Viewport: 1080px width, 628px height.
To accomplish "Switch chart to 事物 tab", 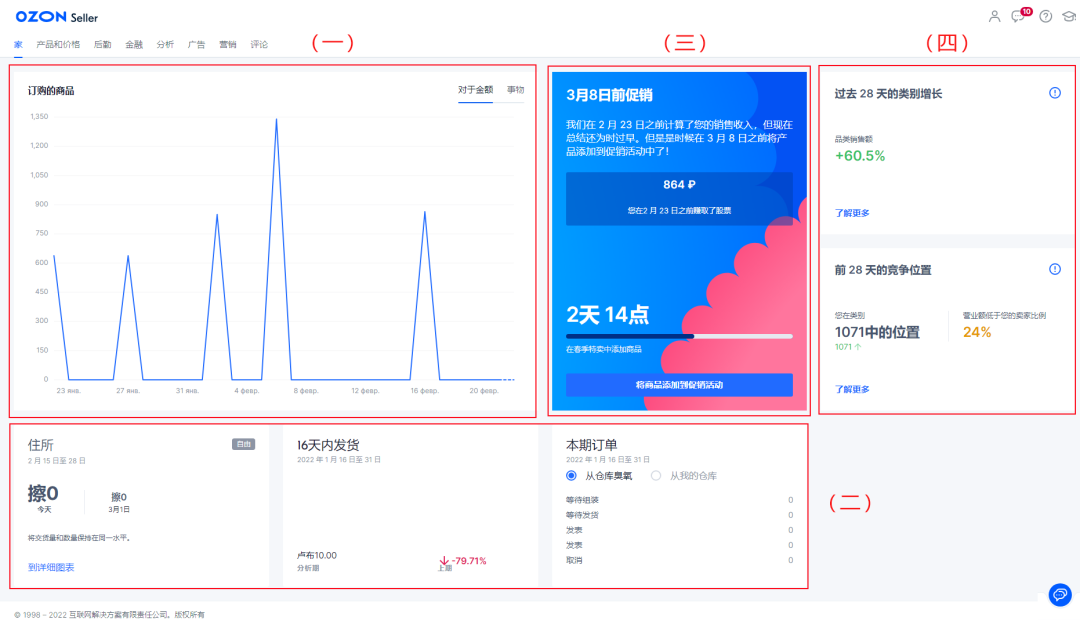I will (515, 90).
